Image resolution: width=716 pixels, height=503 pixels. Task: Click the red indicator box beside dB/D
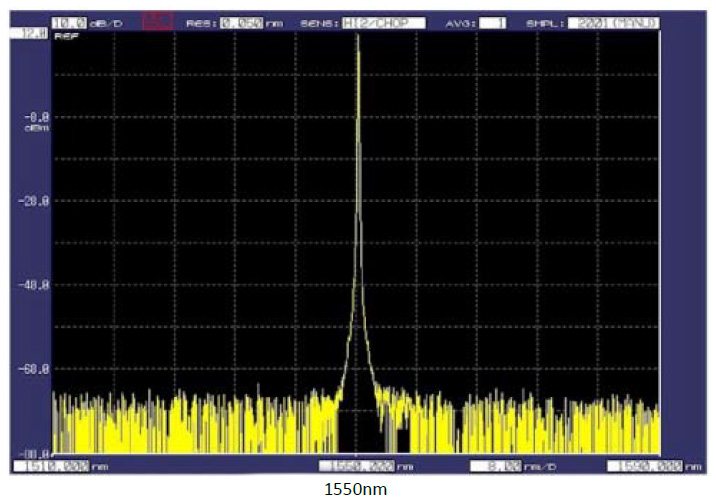[x=156, y=20]
